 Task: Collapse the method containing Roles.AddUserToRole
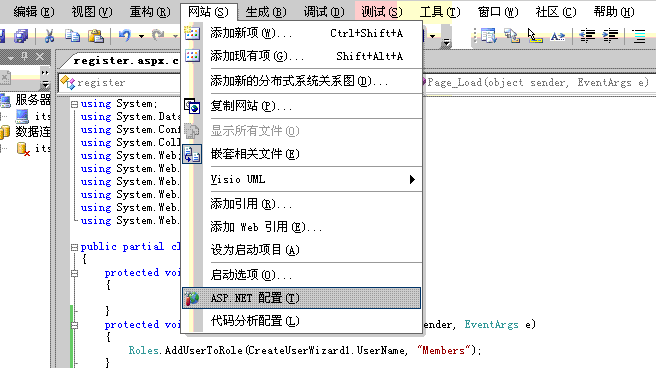coord(74,325)
